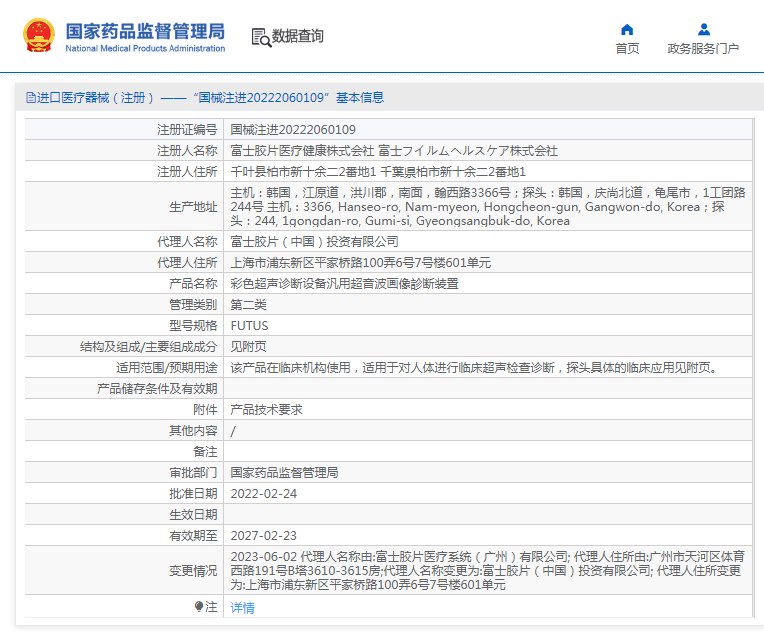
Task: Click the 注册人名称 label
Action: coord(187,151)
